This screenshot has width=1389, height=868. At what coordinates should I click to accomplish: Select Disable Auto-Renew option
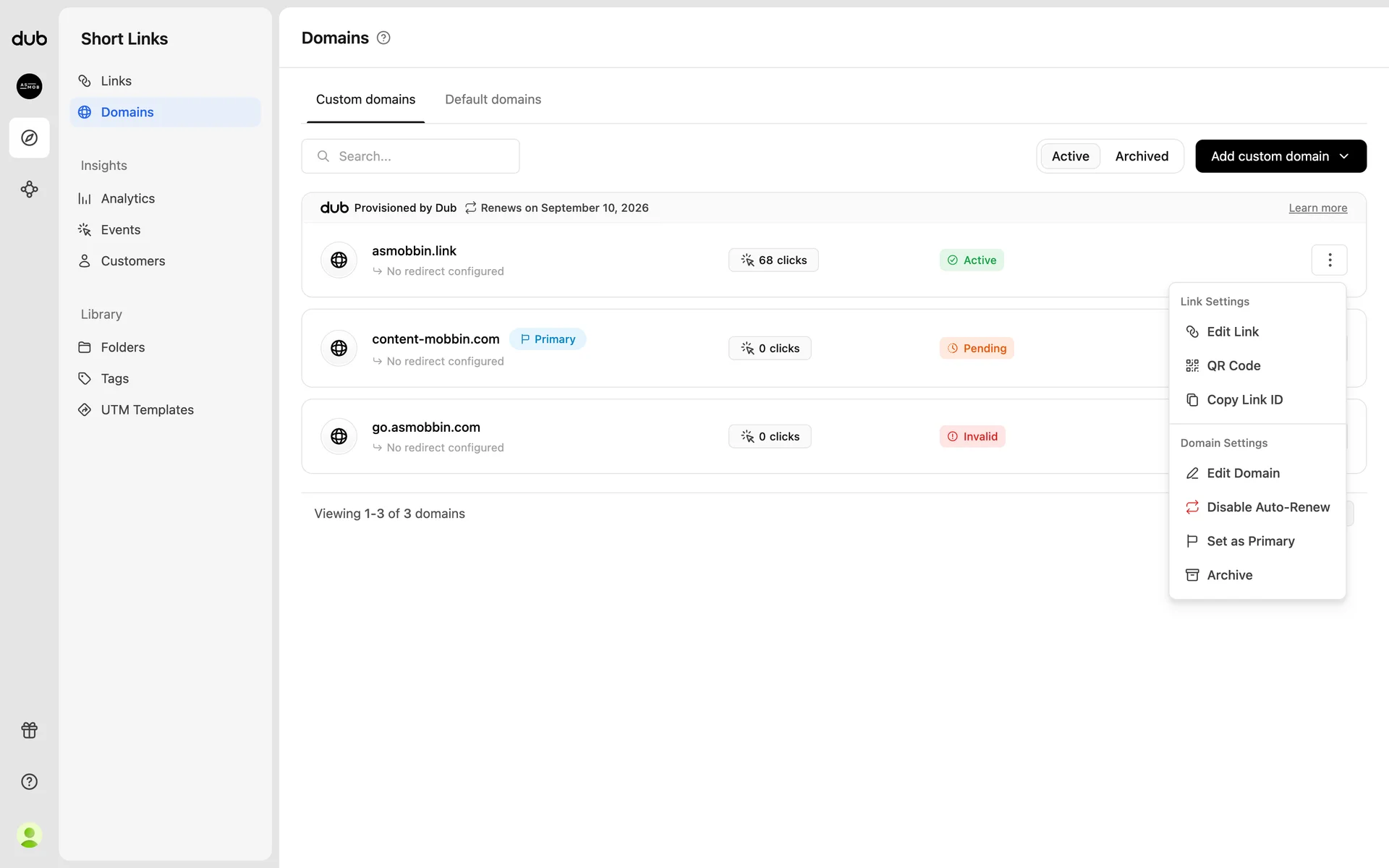click(x=1267, y=507)
